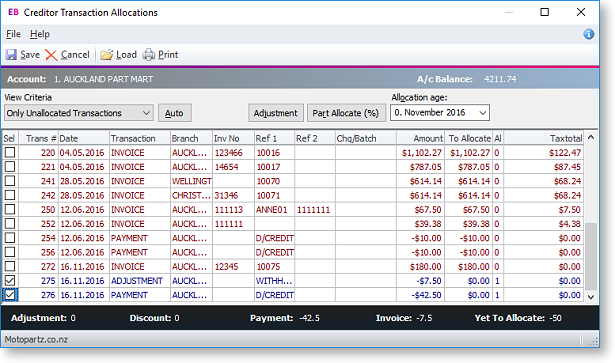Click the 12345 invoice number cell
Image resolution: width=615 pixels, height=363 pixels.
click(x=233, y=267)
